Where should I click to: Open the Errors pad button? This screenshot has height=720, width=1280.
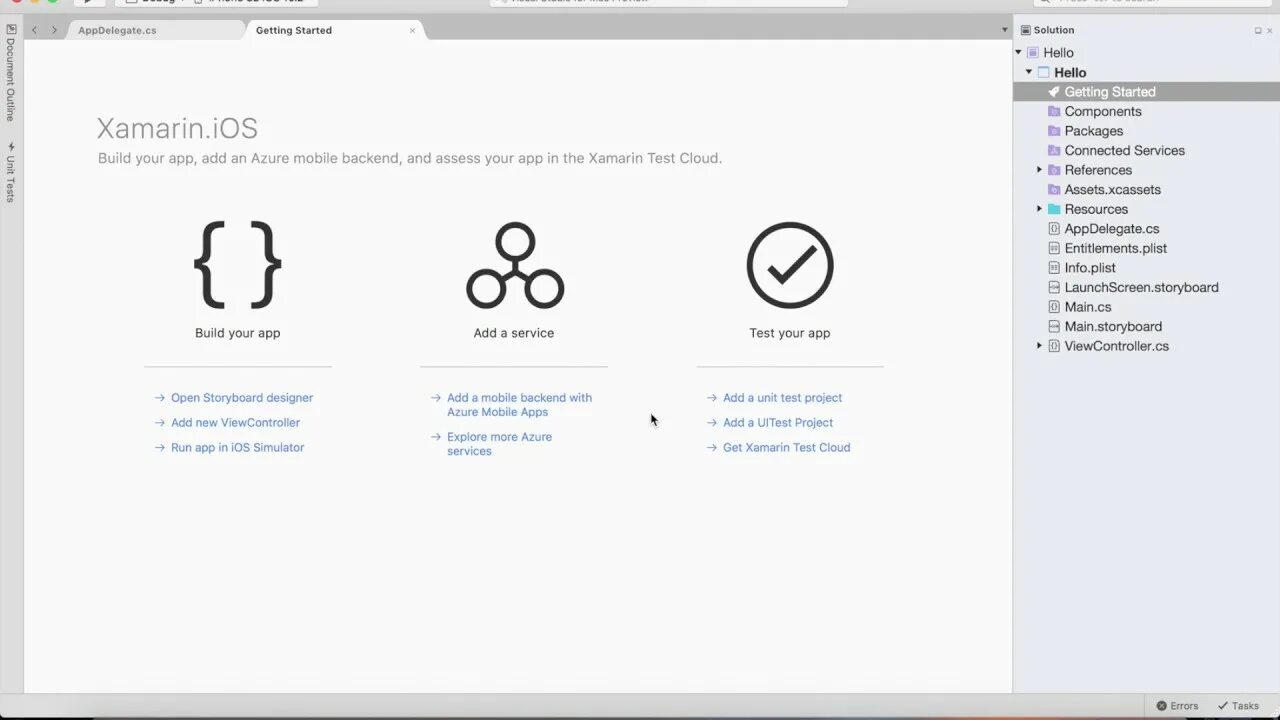1177,706
